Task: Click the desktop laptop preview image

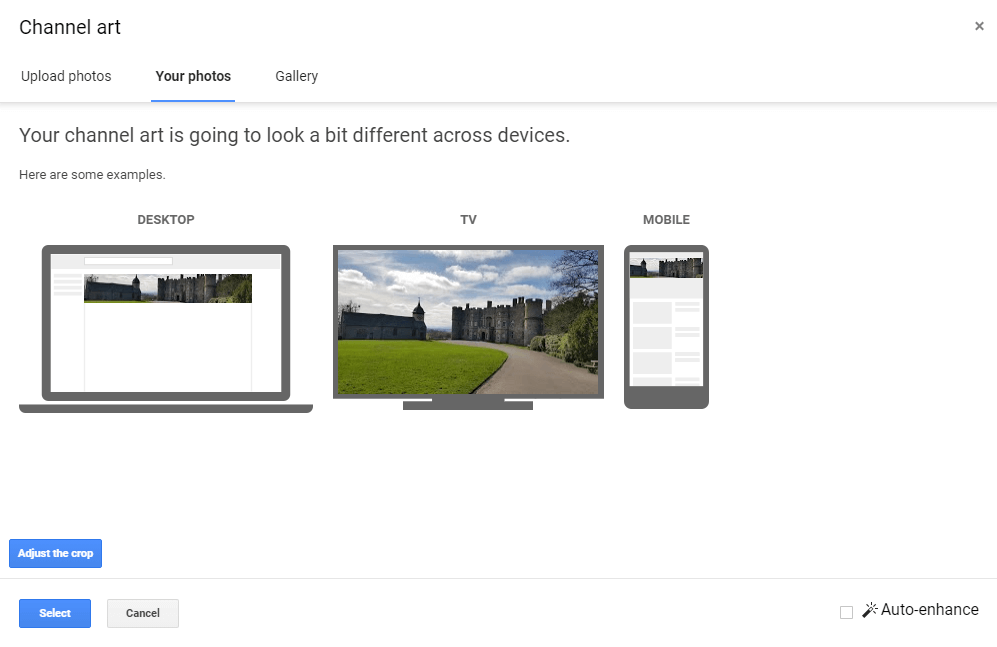Action: 166,329
